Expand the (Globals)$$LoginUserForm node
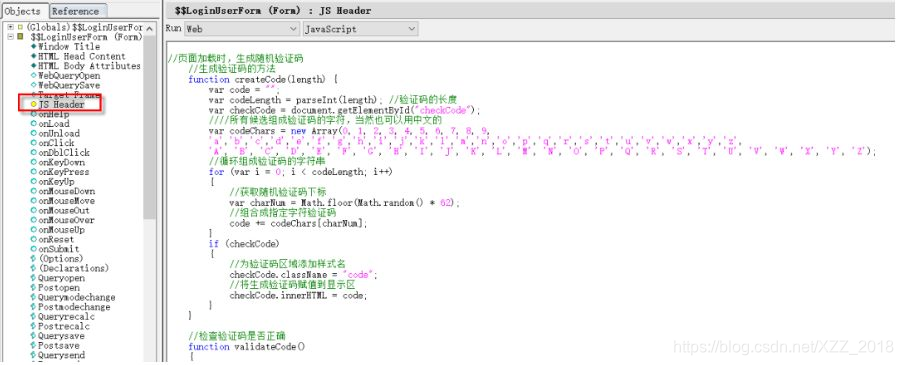903x365 pixels. 10,27
